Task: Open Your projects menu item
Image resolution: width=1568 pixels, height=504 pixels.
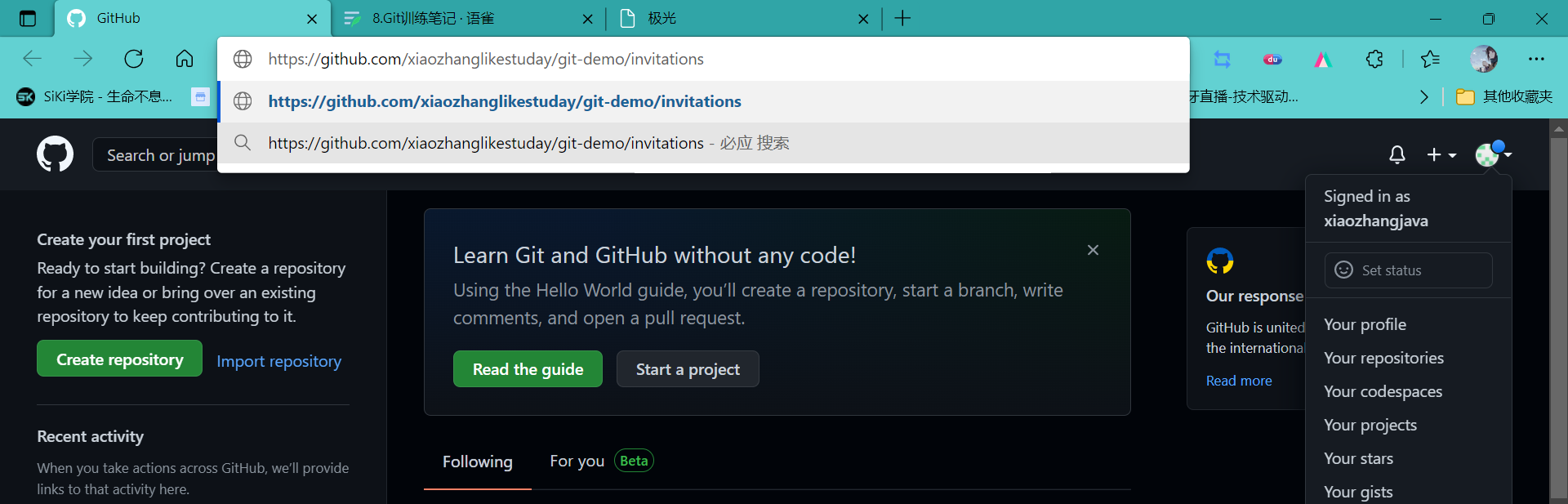Action: pyautogui.click(x=1408, y=425)
